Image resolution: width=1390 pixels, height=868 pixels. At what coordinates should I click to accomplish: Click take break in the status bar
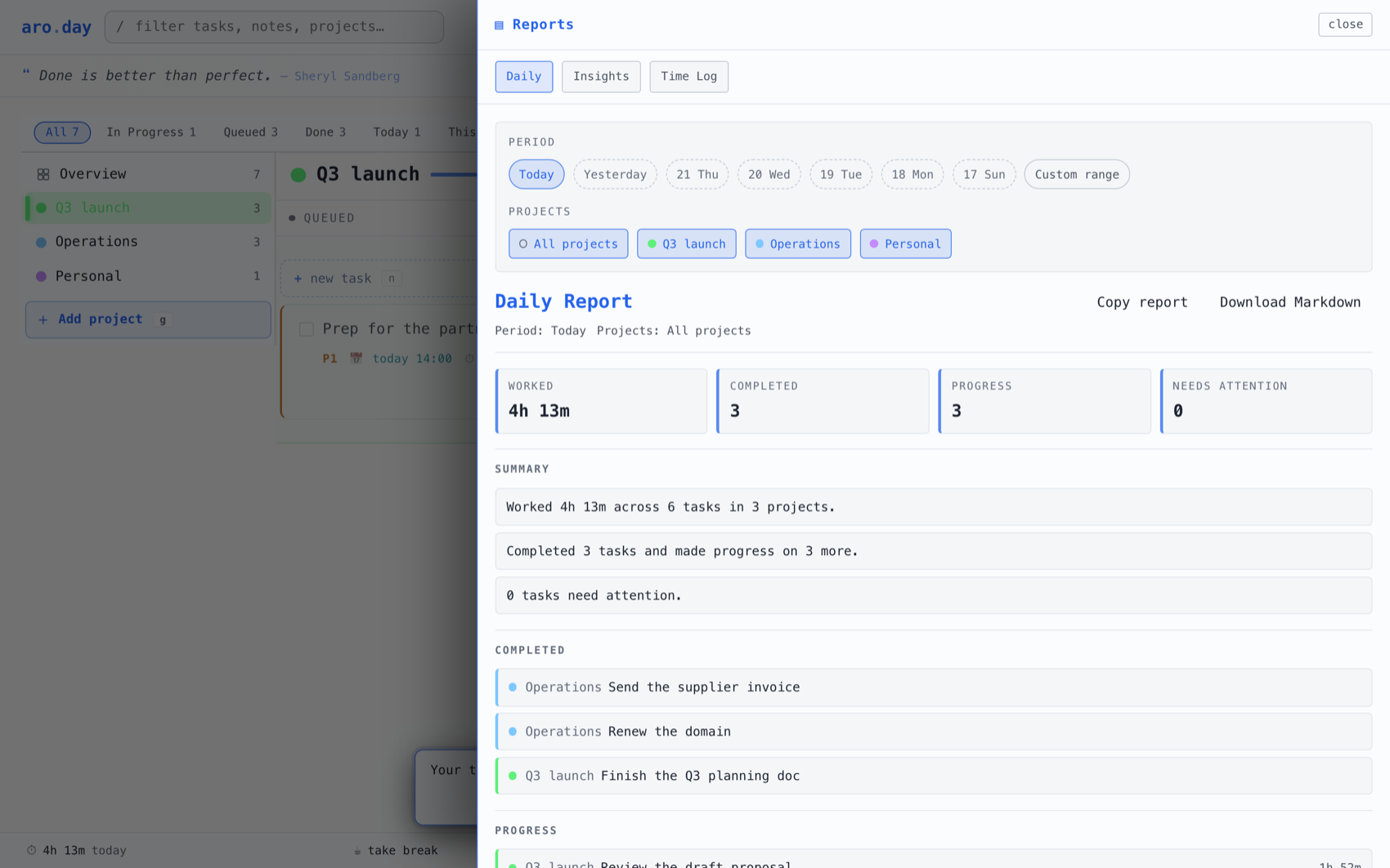pyautogui.click(x=396, y=851)
